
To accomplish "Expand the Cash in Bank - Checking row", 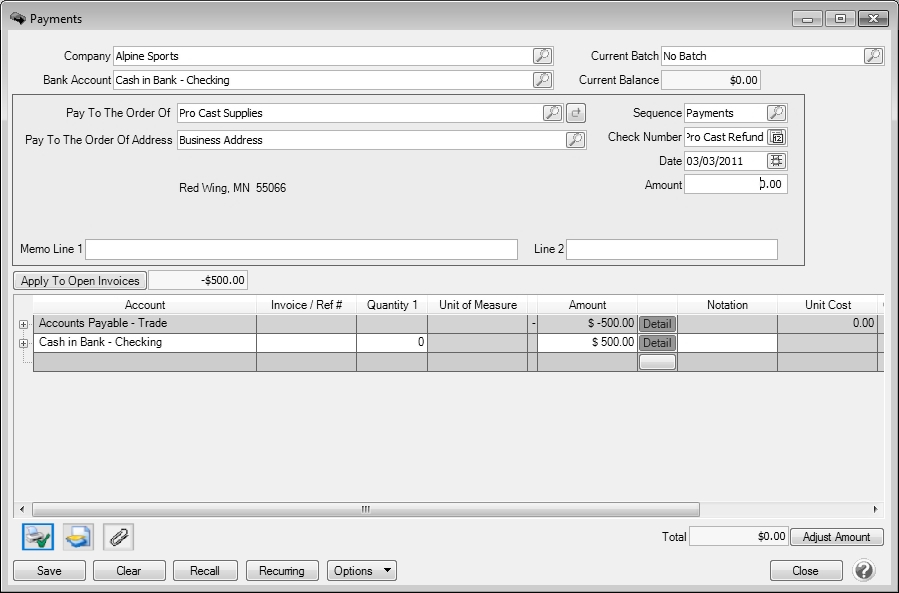I will (23, 343).
